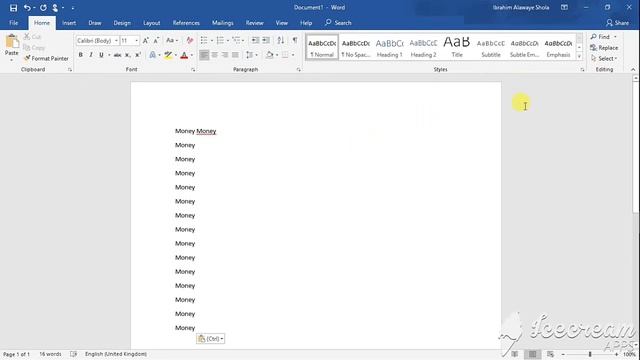Toggle subscript formatting

(x=128, y=55)
